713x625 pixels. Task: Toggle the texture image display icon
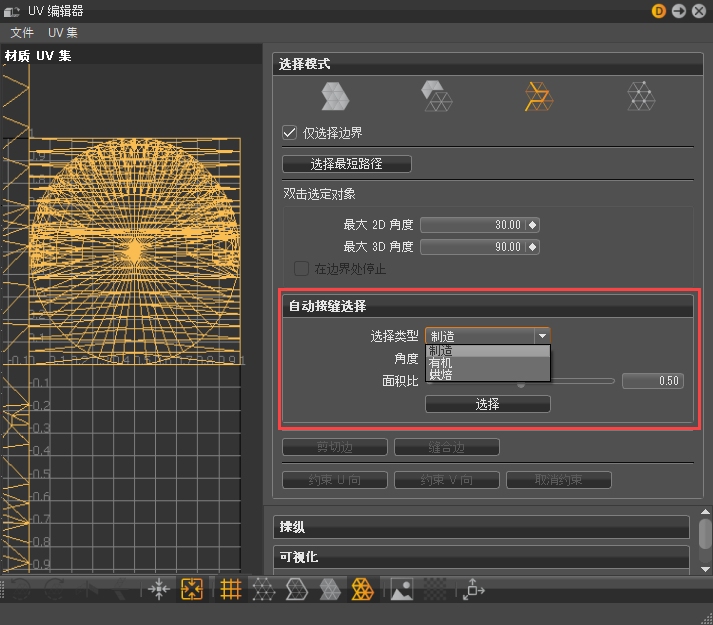coord(402,590)
